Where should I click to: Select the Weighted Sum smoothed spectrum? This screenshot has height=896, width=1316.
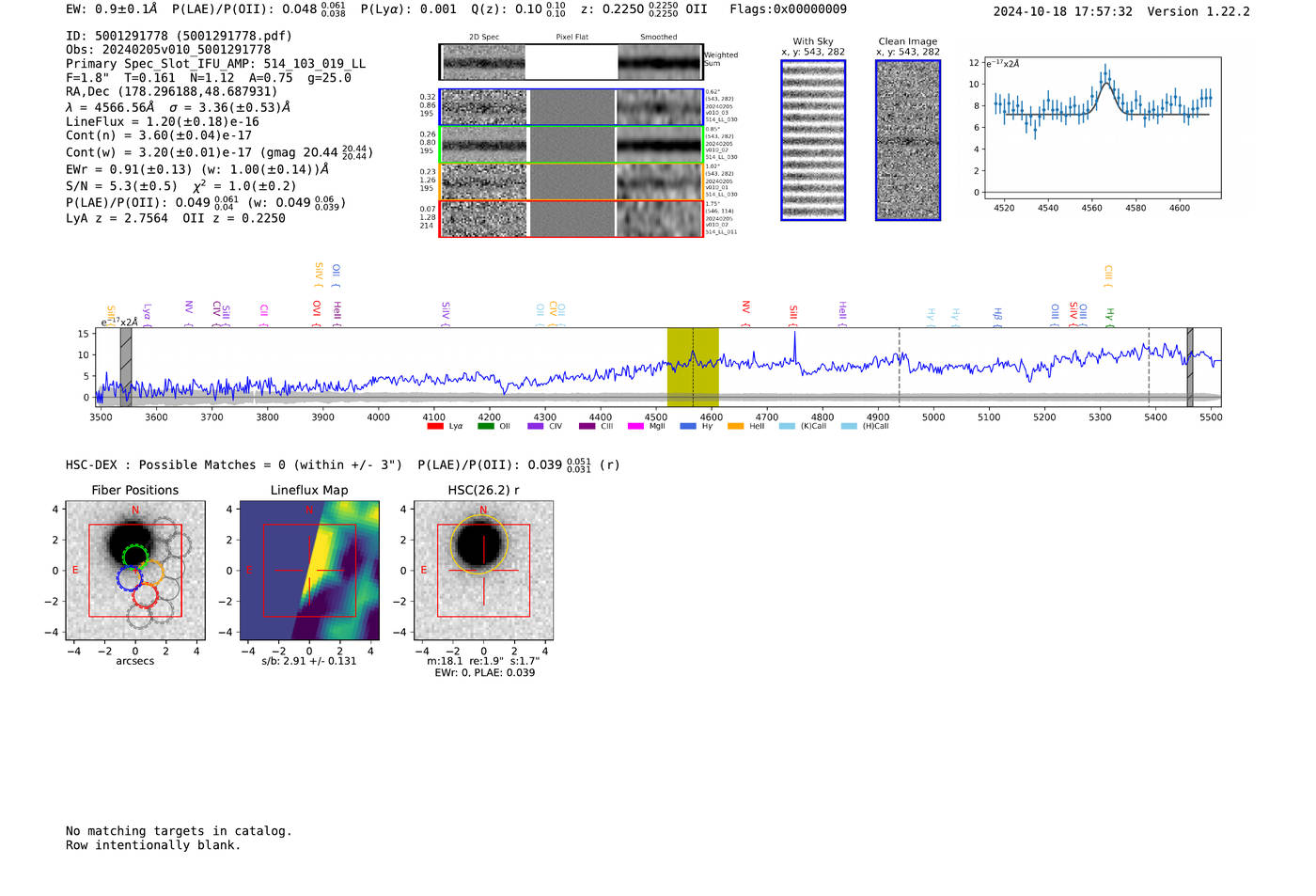coord(659,62)
